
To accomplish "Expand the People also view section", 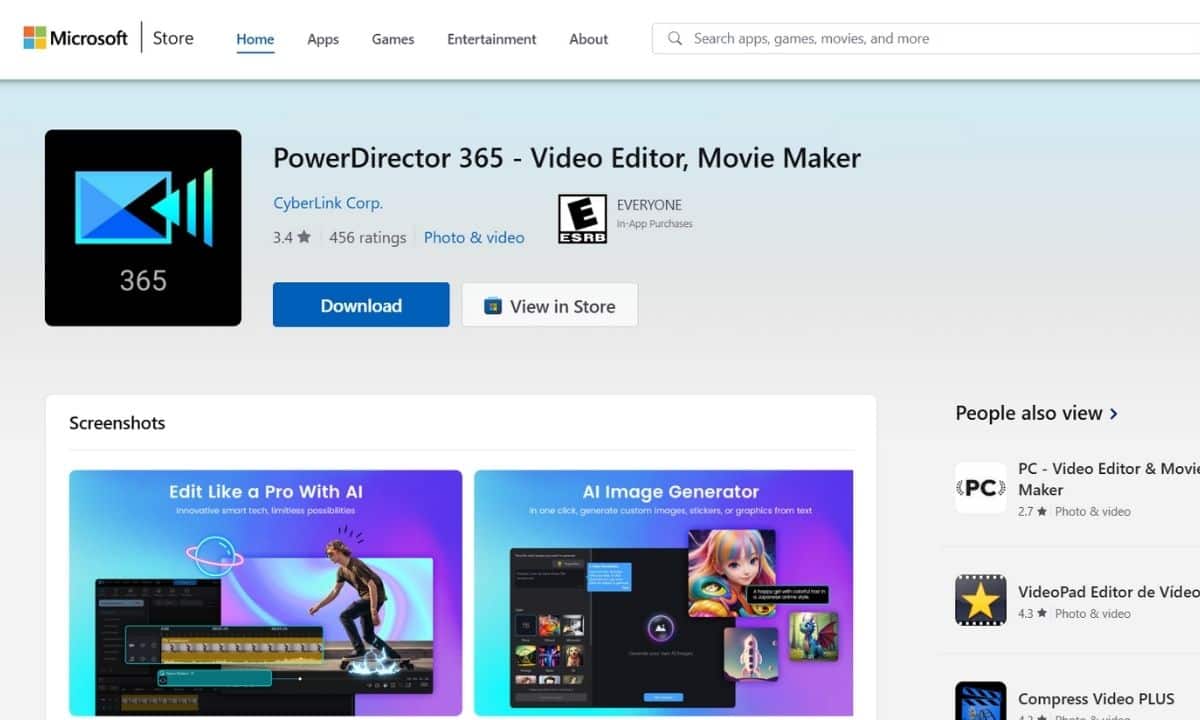I will click(1037, 413).
